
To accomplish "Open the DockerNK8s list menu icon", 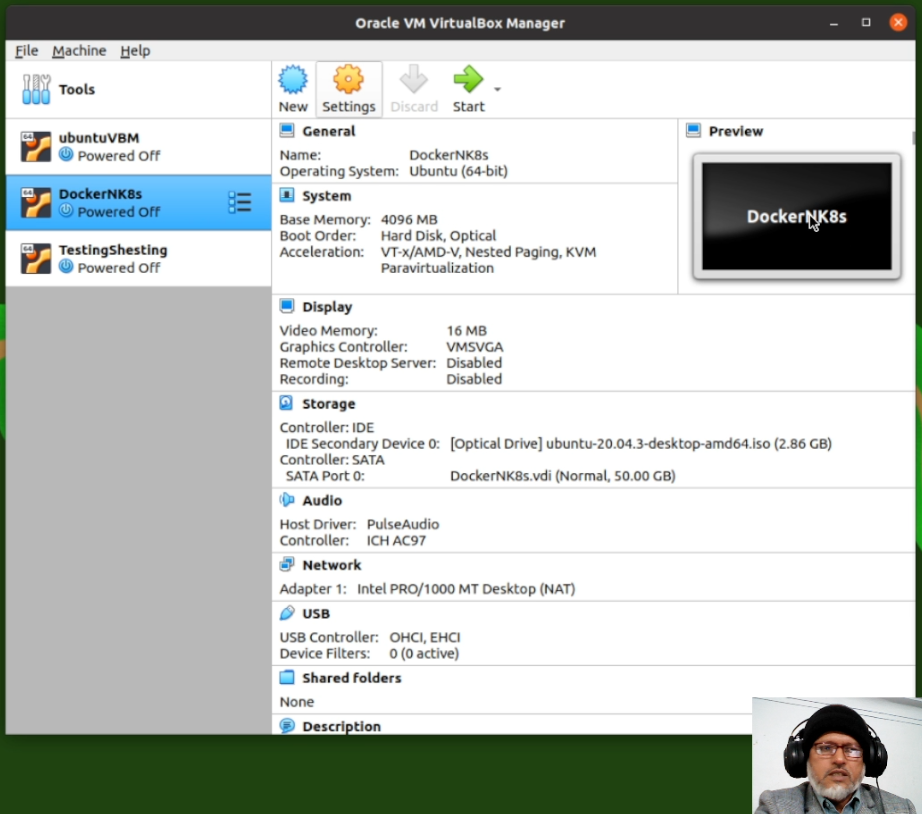I will click(240, 202).
